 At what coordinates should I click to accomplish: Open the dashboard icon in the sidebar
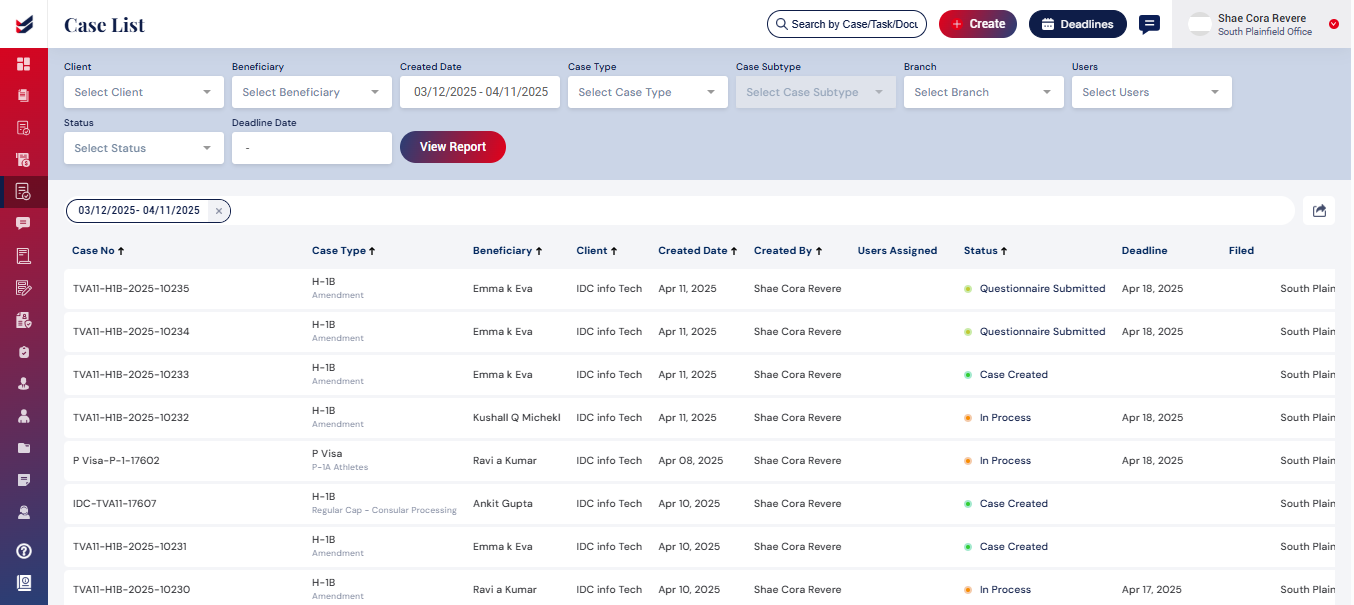click(23, 64)
